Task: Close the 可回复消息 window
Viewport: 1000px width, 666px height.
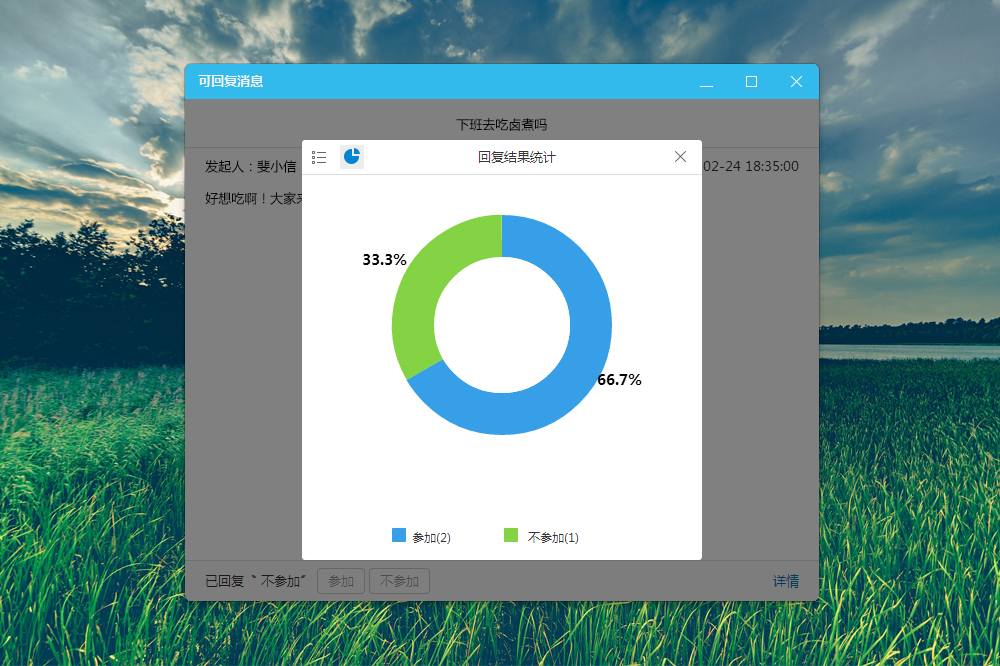Action: 796,82
